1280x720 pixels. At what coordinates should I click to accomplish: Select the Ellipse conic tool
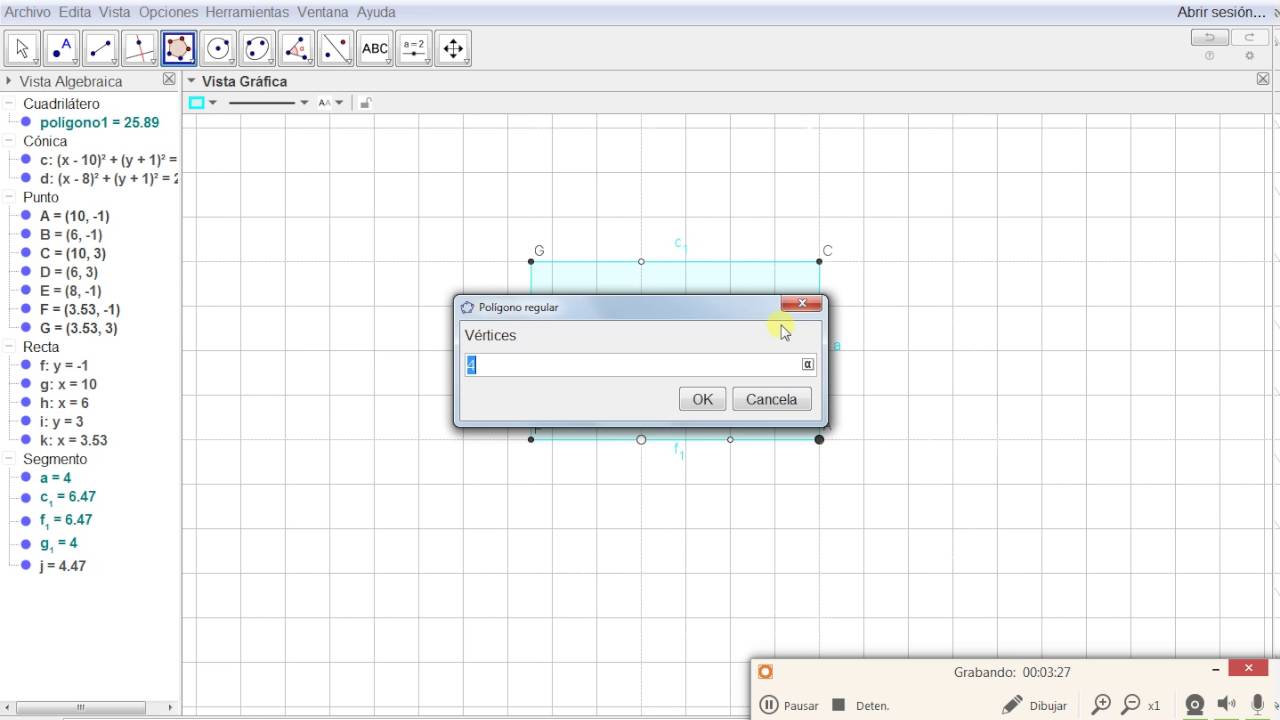(x=257, y=48)
